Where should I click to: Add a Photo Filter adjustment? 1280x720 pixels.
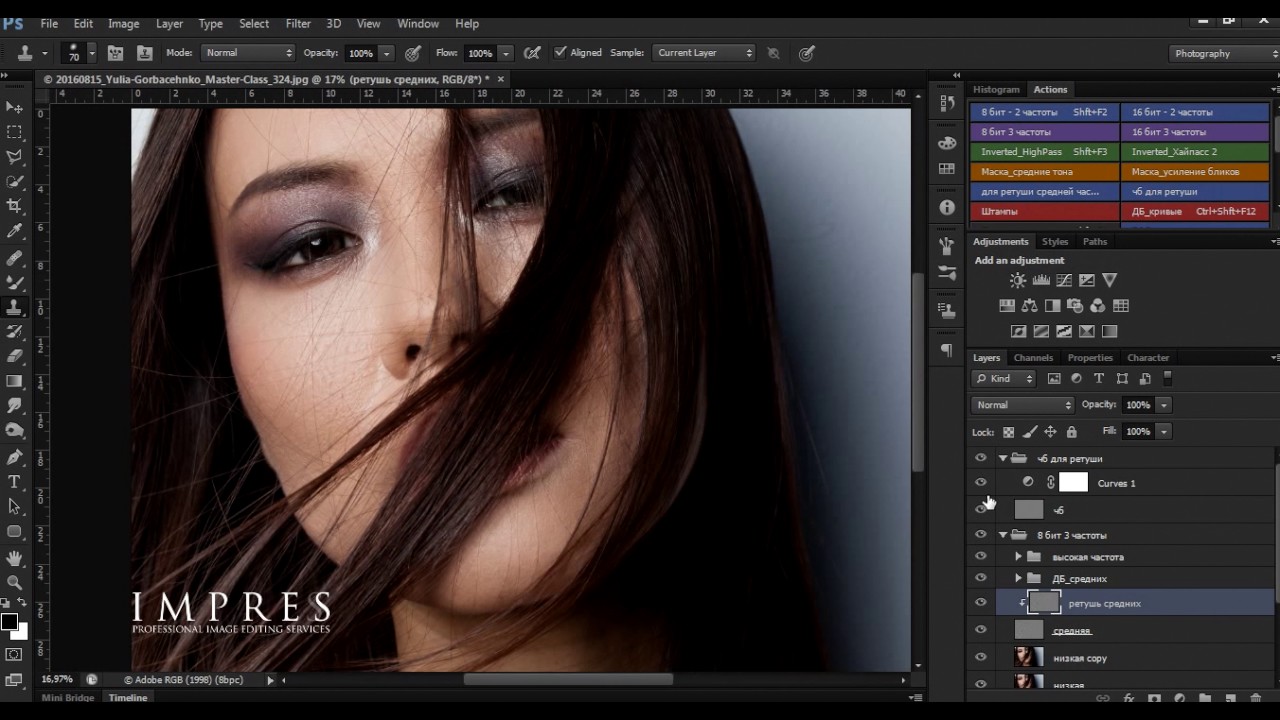point(1075,306)
